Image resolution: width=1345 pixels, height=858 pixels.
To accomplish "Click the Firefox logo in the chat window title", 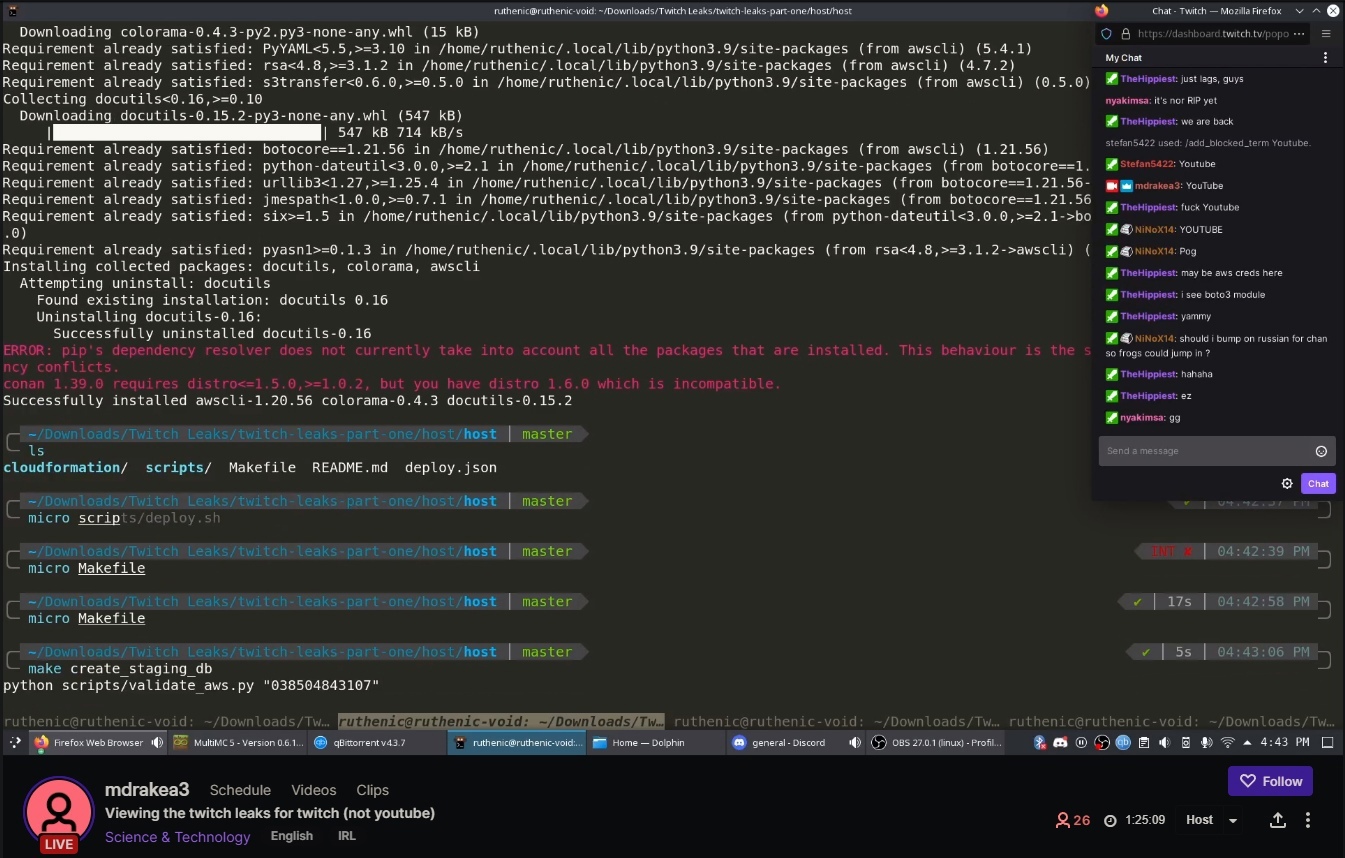I will point(1102,10).
